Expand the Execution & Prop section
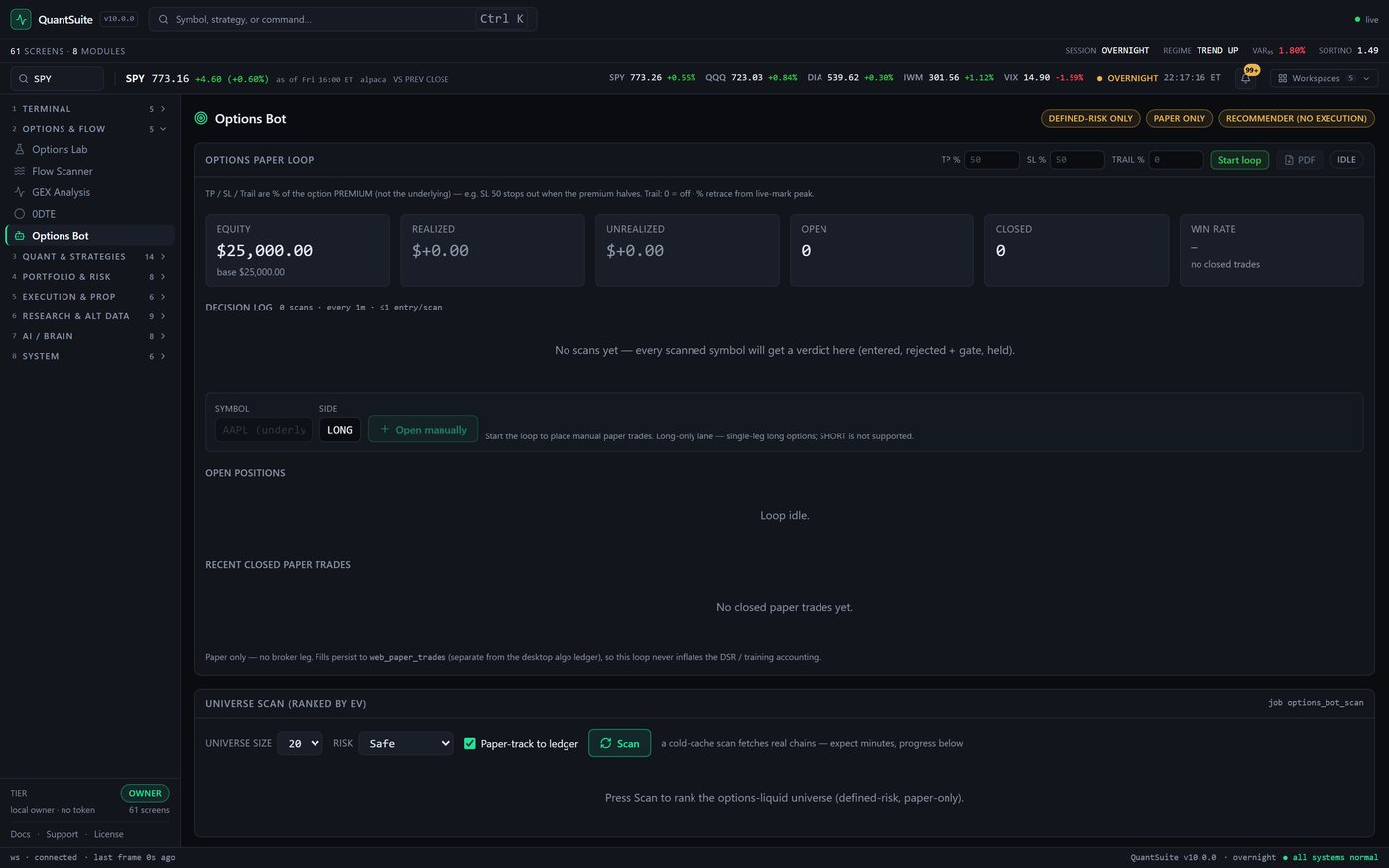This screenshot has width=1389, height=868. (89, 297)
